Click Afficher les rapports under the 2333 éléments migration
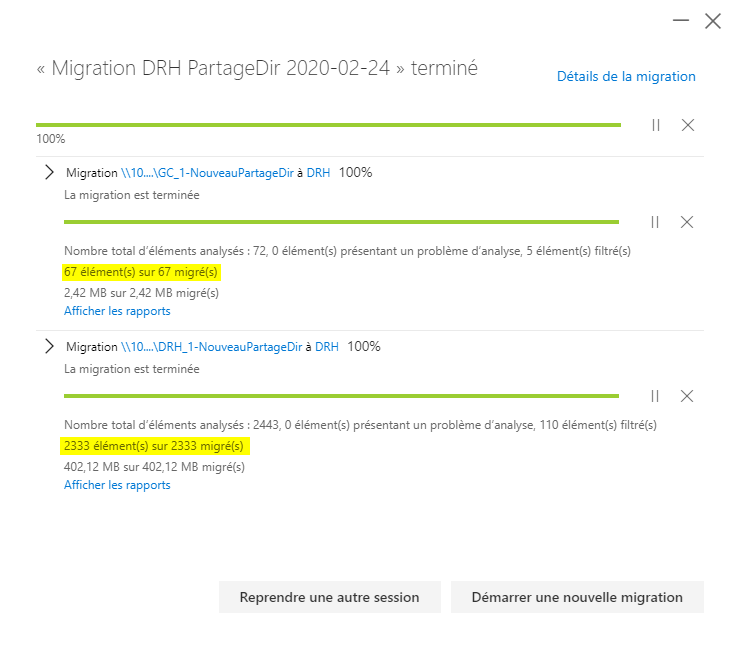 [117, 485]
